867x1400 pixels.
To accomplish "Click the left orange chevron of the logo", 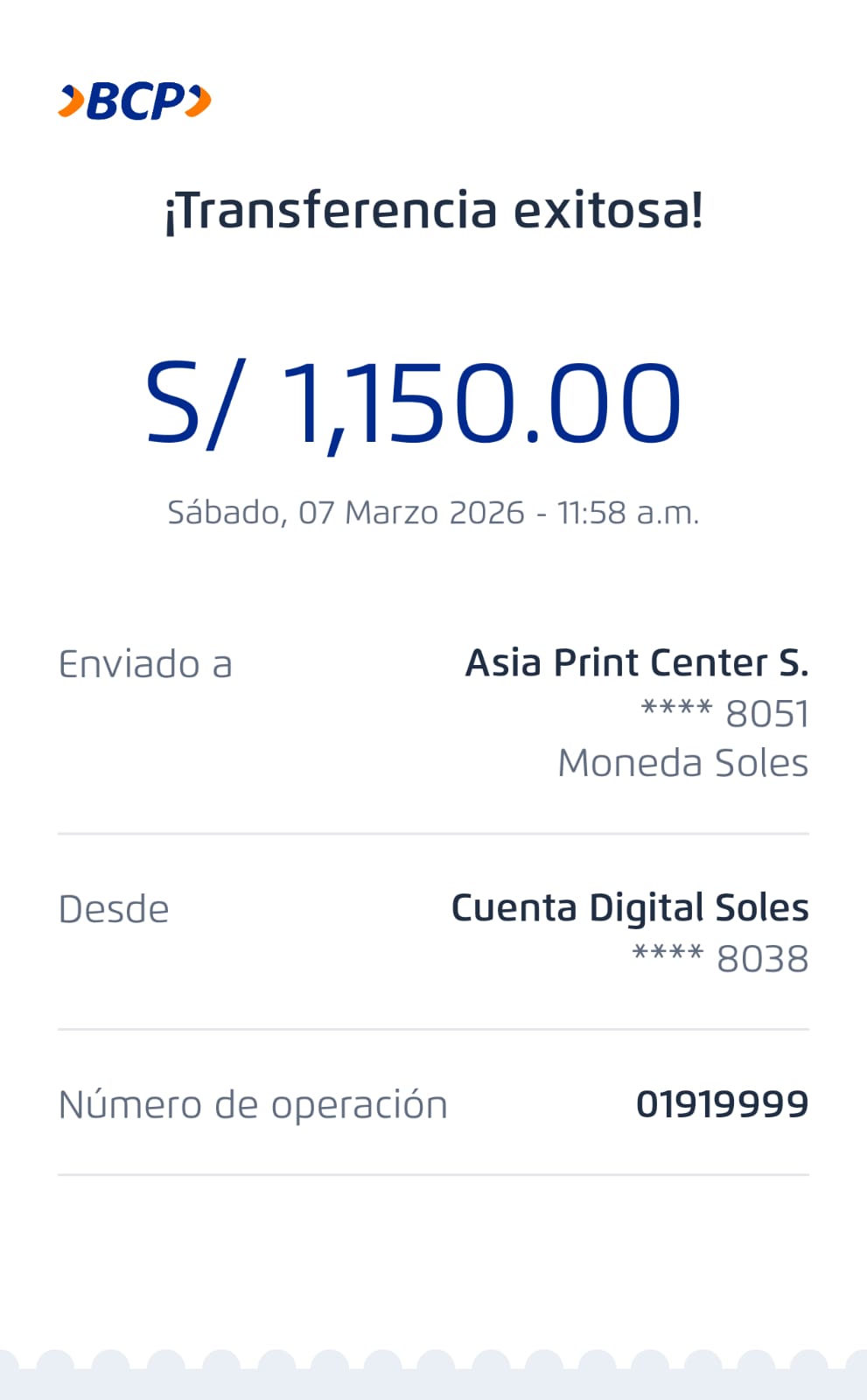I will point(71,101).
